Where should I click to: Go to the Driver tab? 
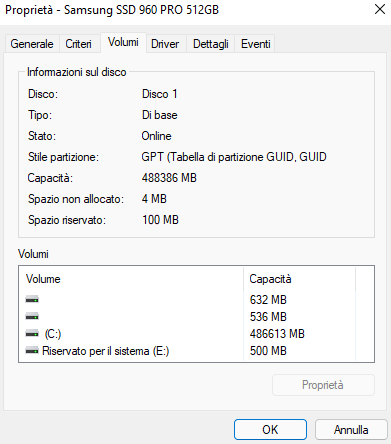[165, 44]
